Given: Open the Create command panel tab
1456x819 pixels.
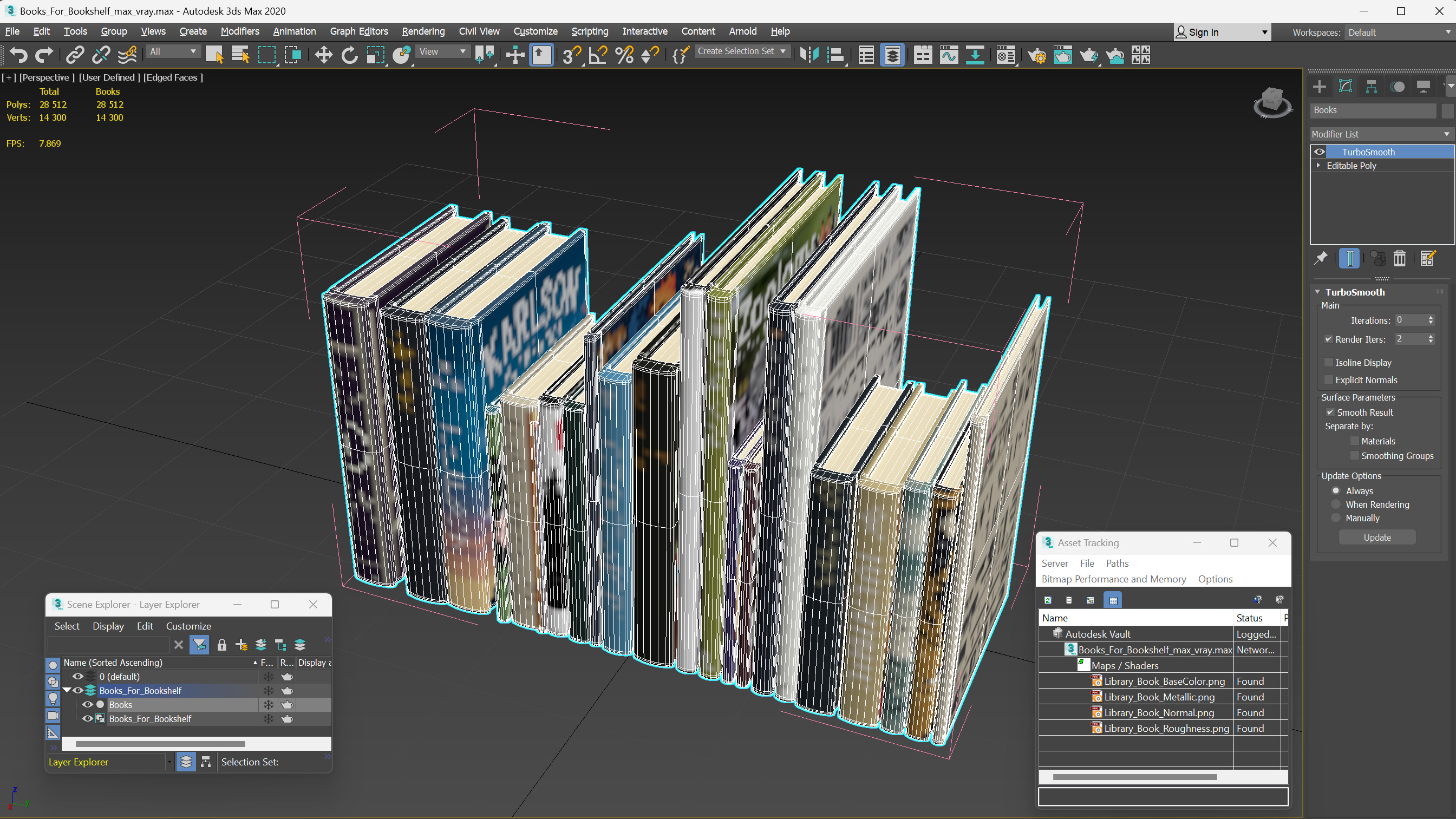Looking at the screenshot, I should pyautogui.click(x=1319, y=87).
